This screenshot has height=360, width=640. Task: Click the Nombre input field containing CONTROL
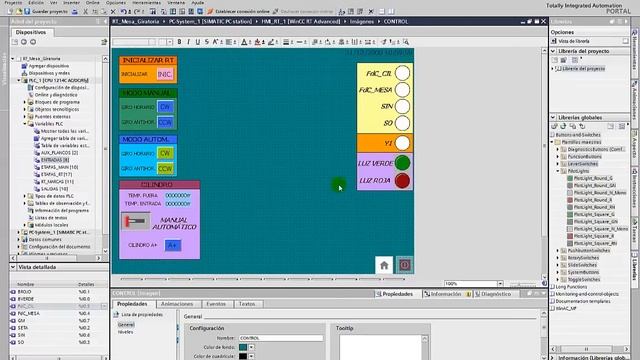280,338
